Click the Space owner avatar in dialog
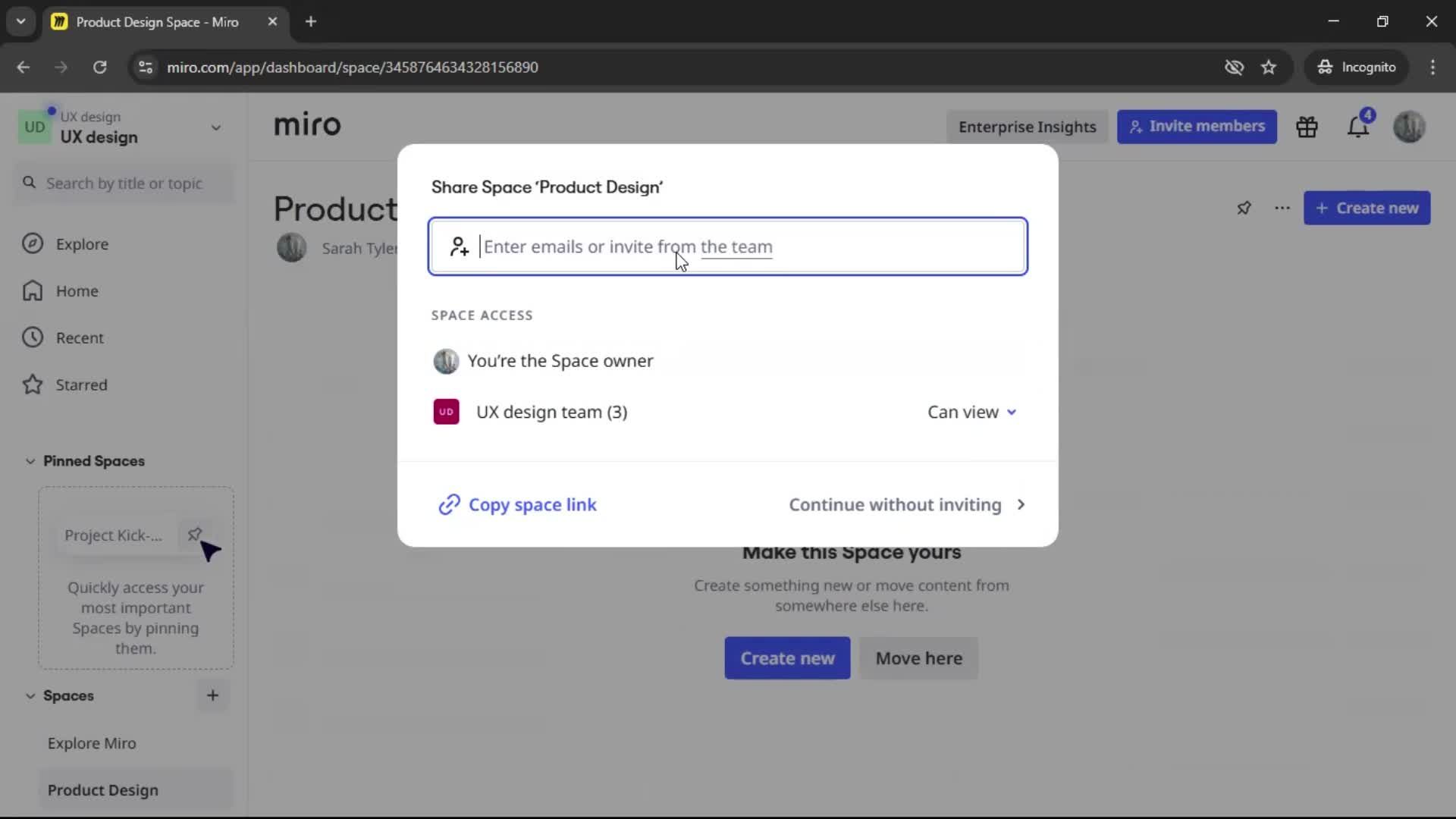The width and height of the screenshot is (1456, 819). point(446,361)
